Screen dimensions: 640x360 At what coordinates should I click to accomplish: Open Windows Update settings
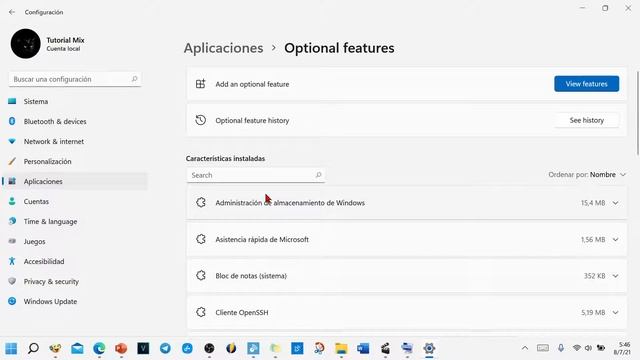75,301
